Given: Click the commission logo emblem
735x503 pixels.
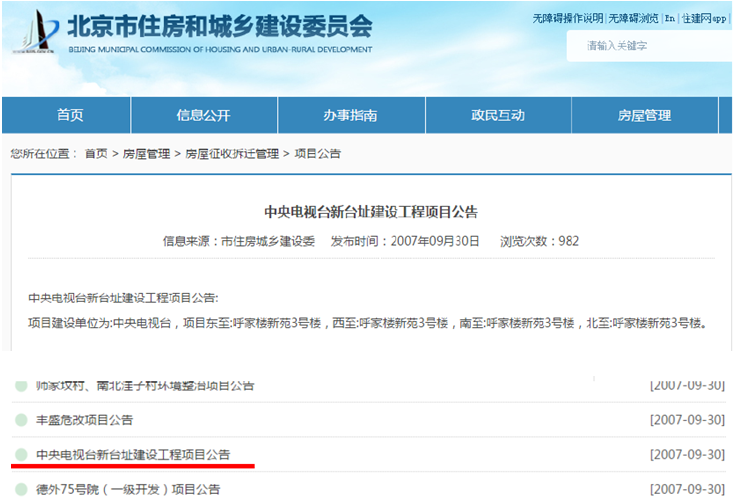Looking at the screenshot, I should coord(37,32).
